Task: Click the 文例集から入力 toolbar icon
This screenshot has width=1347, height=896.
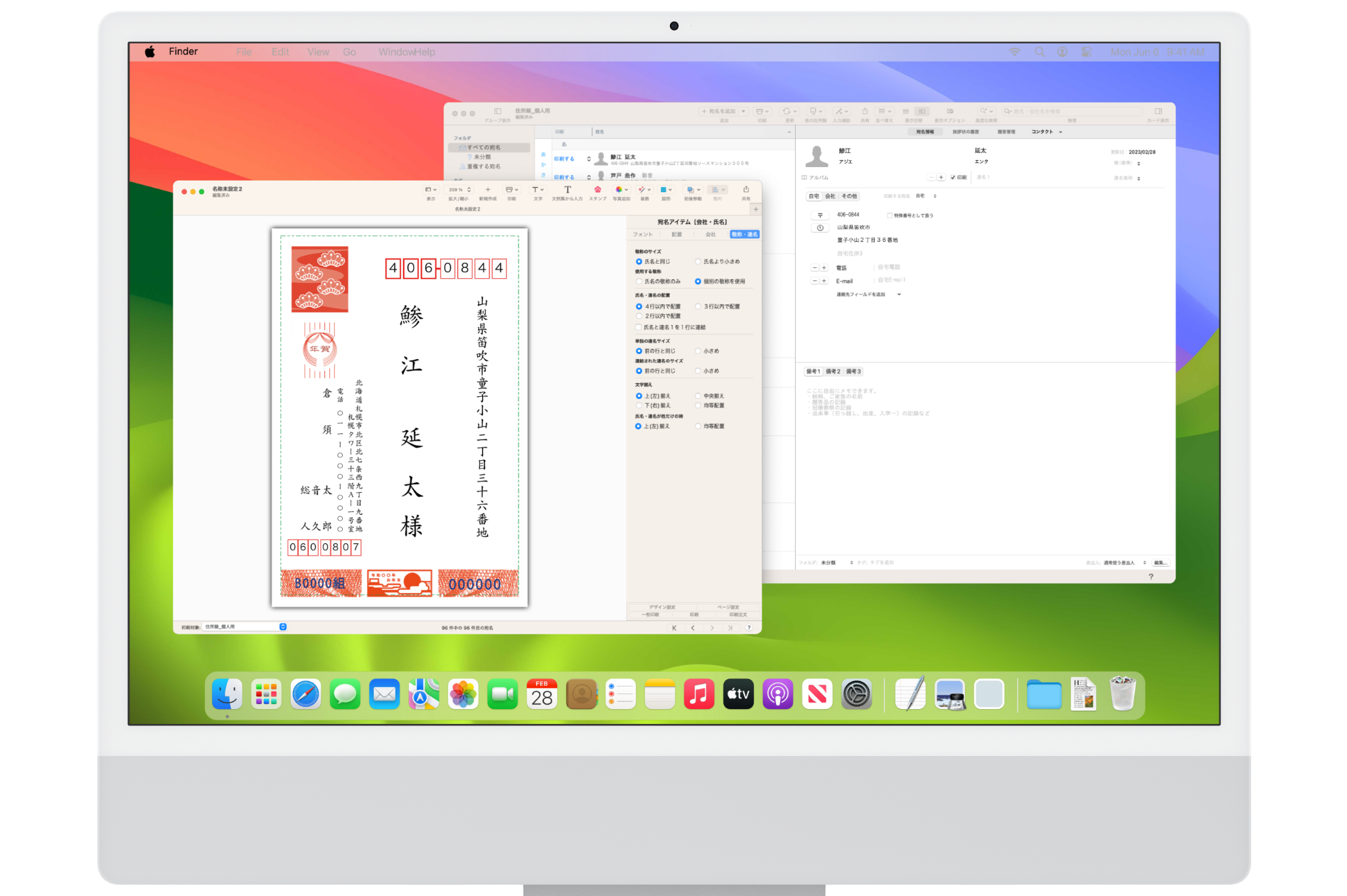Action: [x=567, y=190]
